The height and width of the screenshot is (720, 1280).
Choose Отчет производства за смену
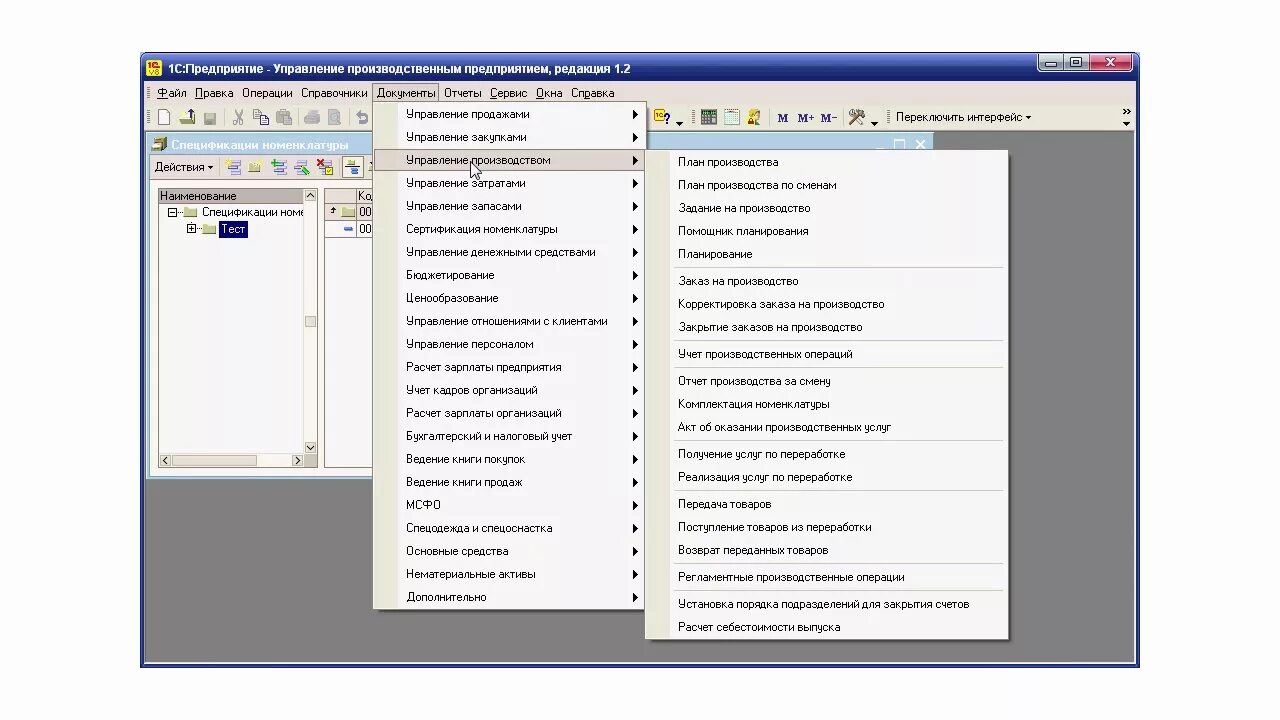pos(826,381)
